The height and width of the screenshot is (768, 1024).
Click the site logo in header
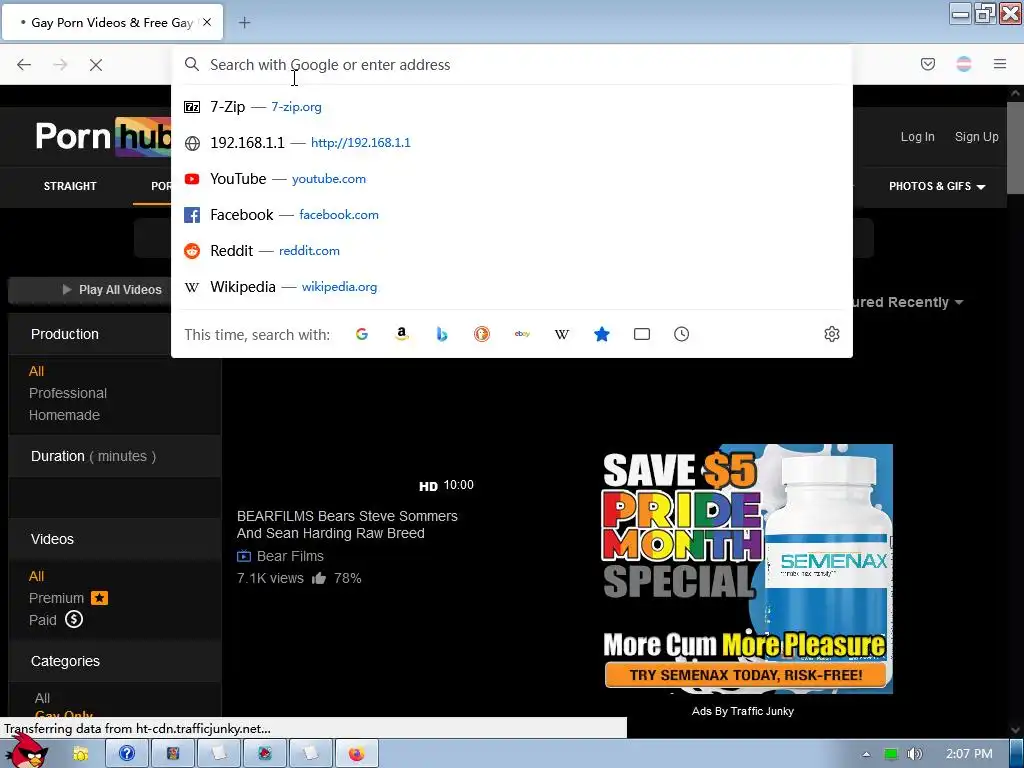point(103,136)
